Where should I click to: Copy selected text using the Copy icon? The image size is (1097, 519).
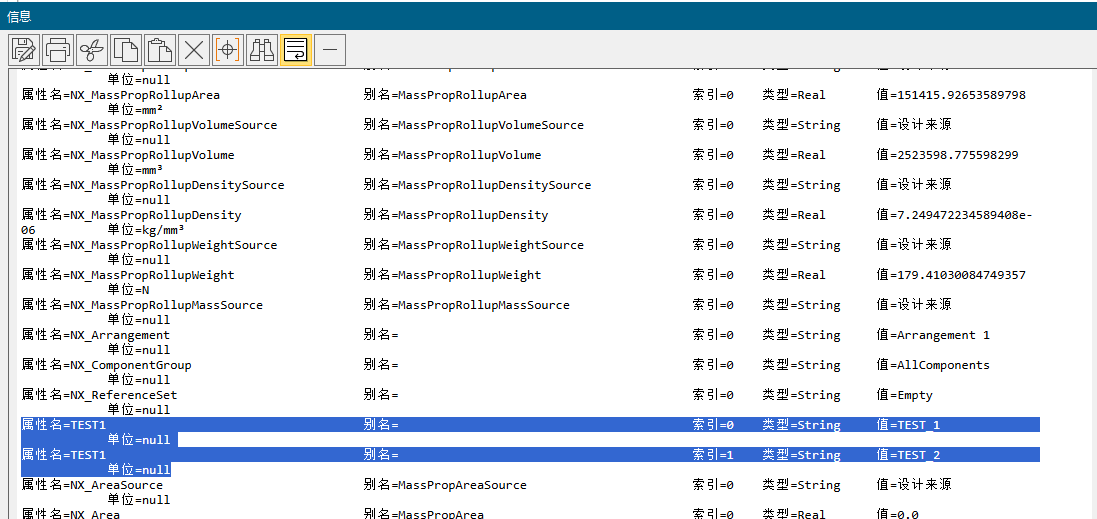126,49
